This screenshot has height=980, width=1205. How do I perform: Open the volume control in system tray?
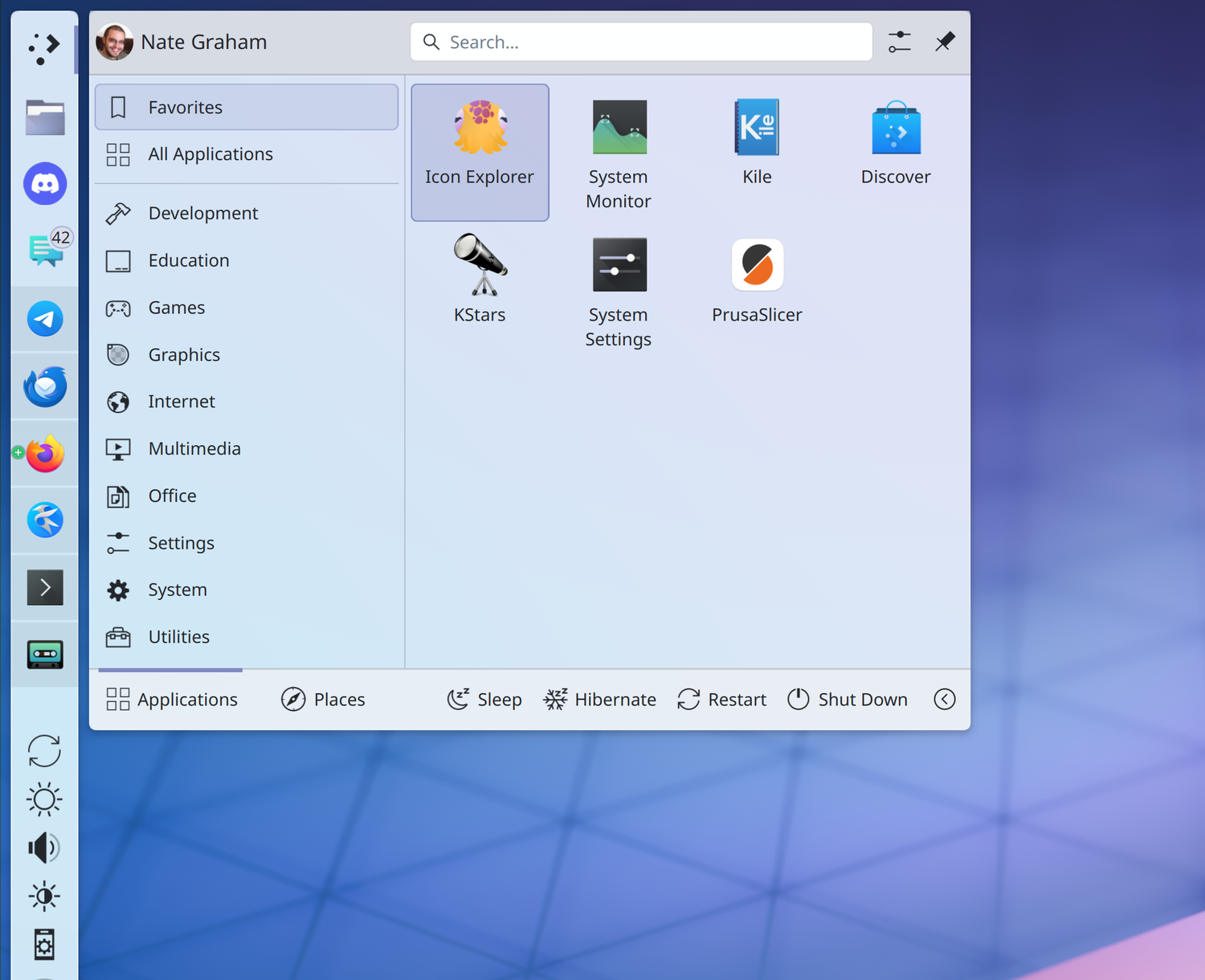(44, 847)
